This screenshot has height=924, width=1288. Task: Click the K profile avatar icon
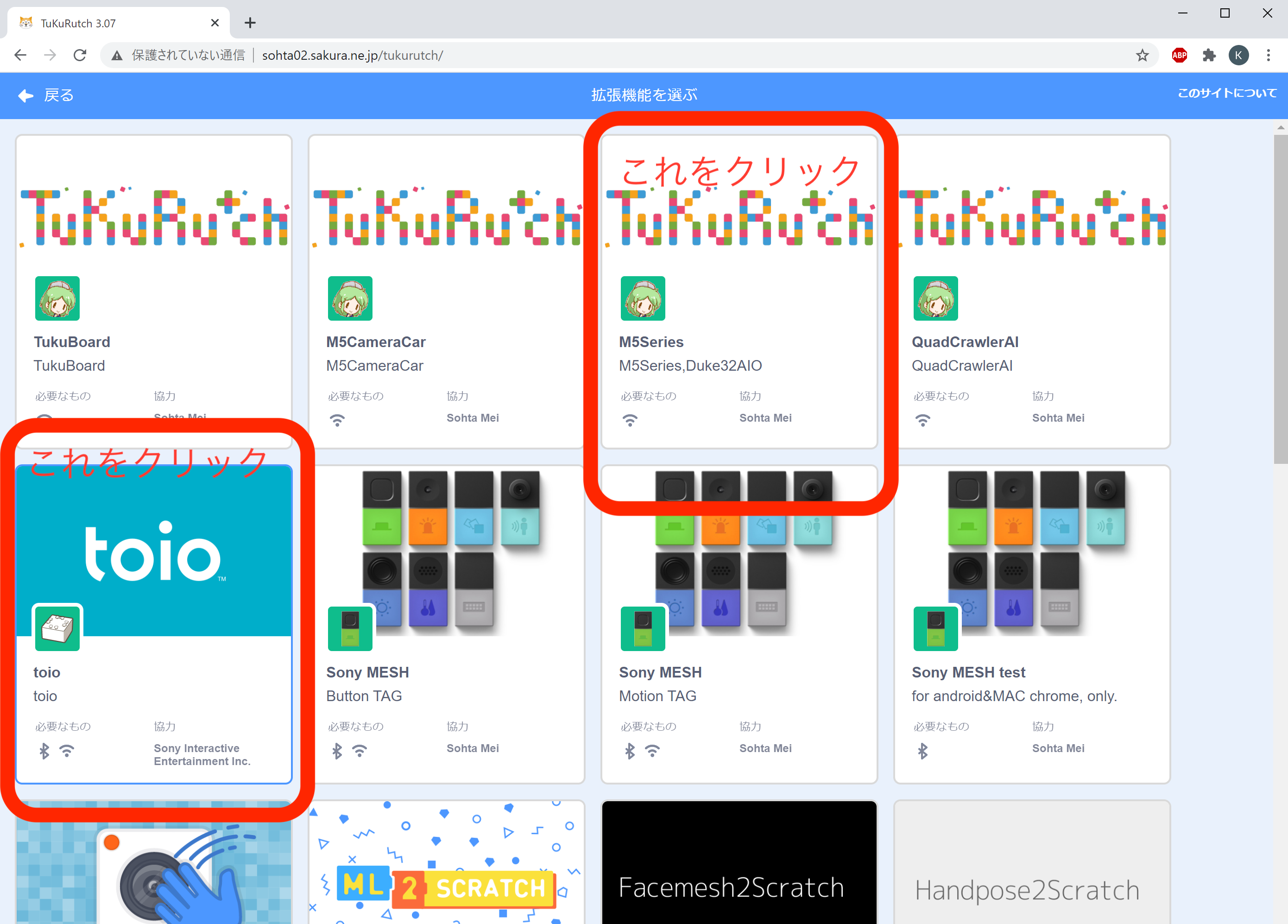click(x=1238, y=55)
